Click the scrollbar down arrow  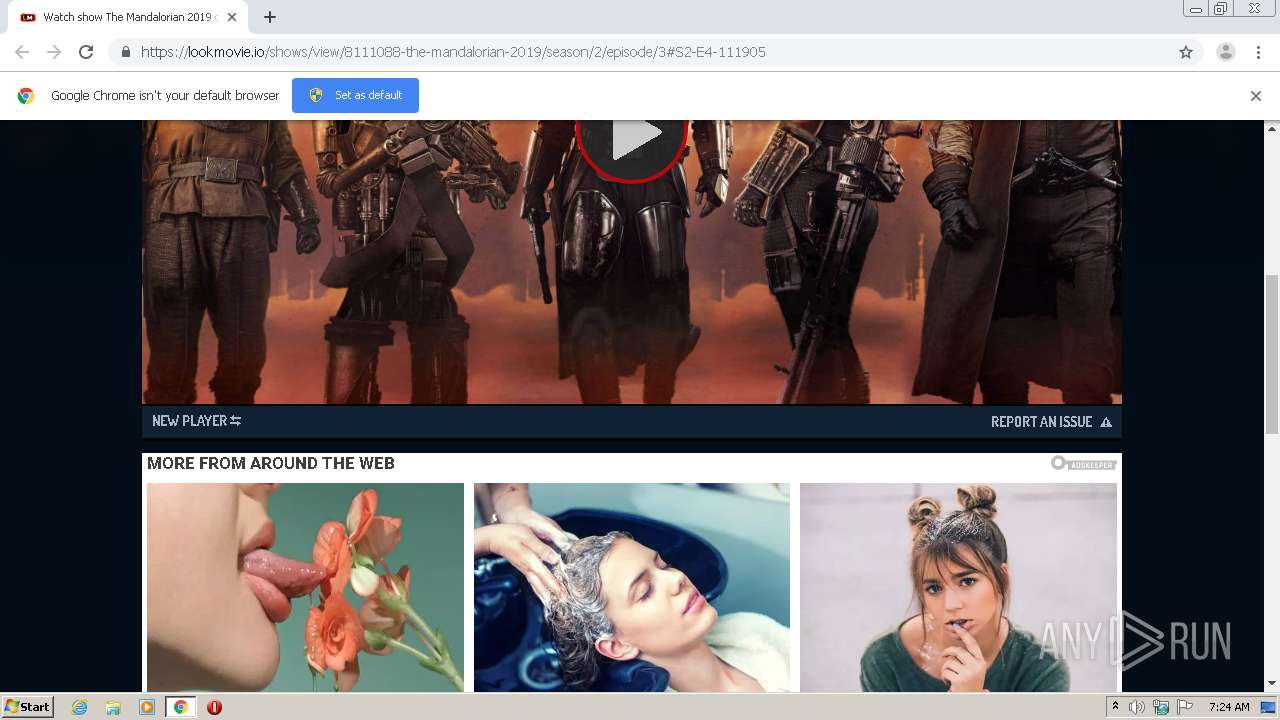pyautogui.click(x=1272, y=684)
